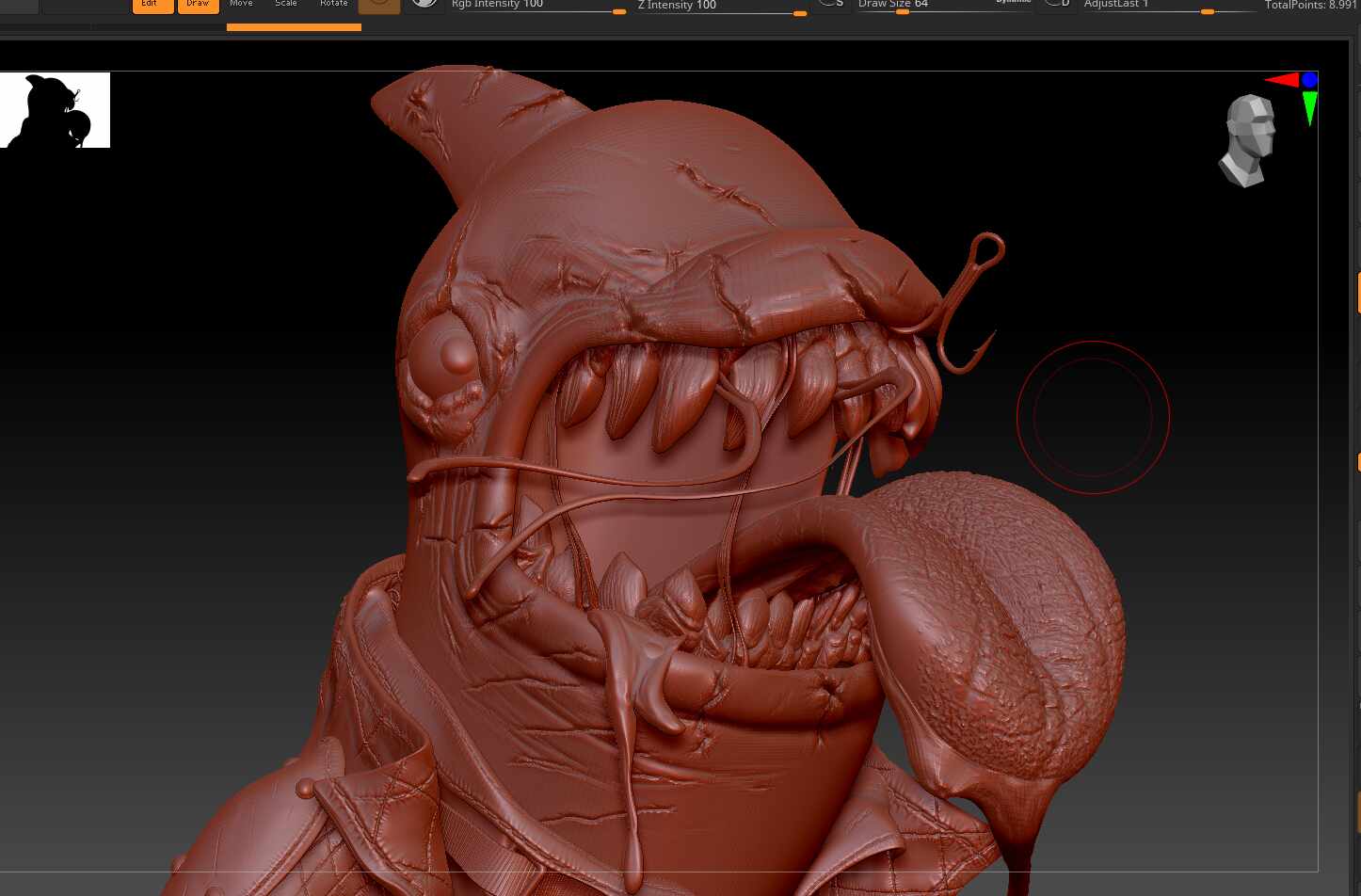The image size is (1361, 896).
Task: Click the blue Z-axis dot
Action: [x=1309, y=80]
